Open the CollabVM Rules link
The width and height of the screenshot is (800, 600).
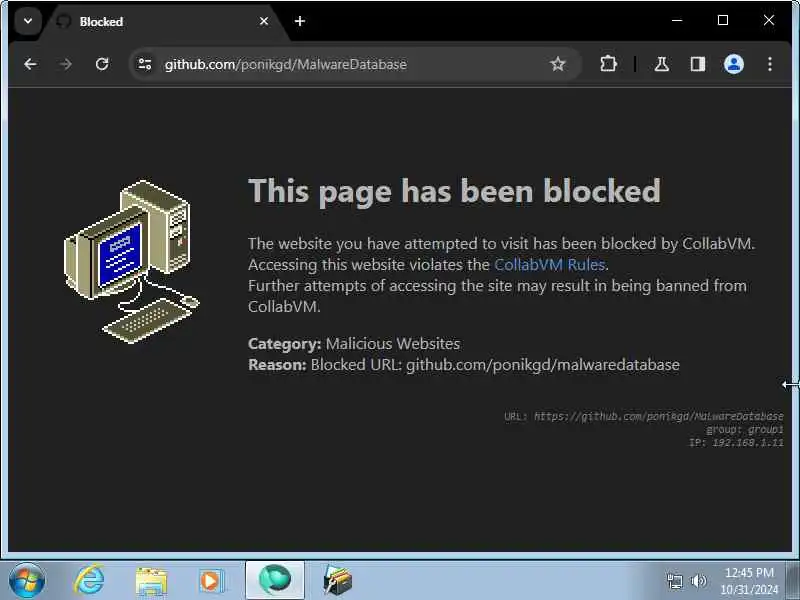click(x=549, y=264)
